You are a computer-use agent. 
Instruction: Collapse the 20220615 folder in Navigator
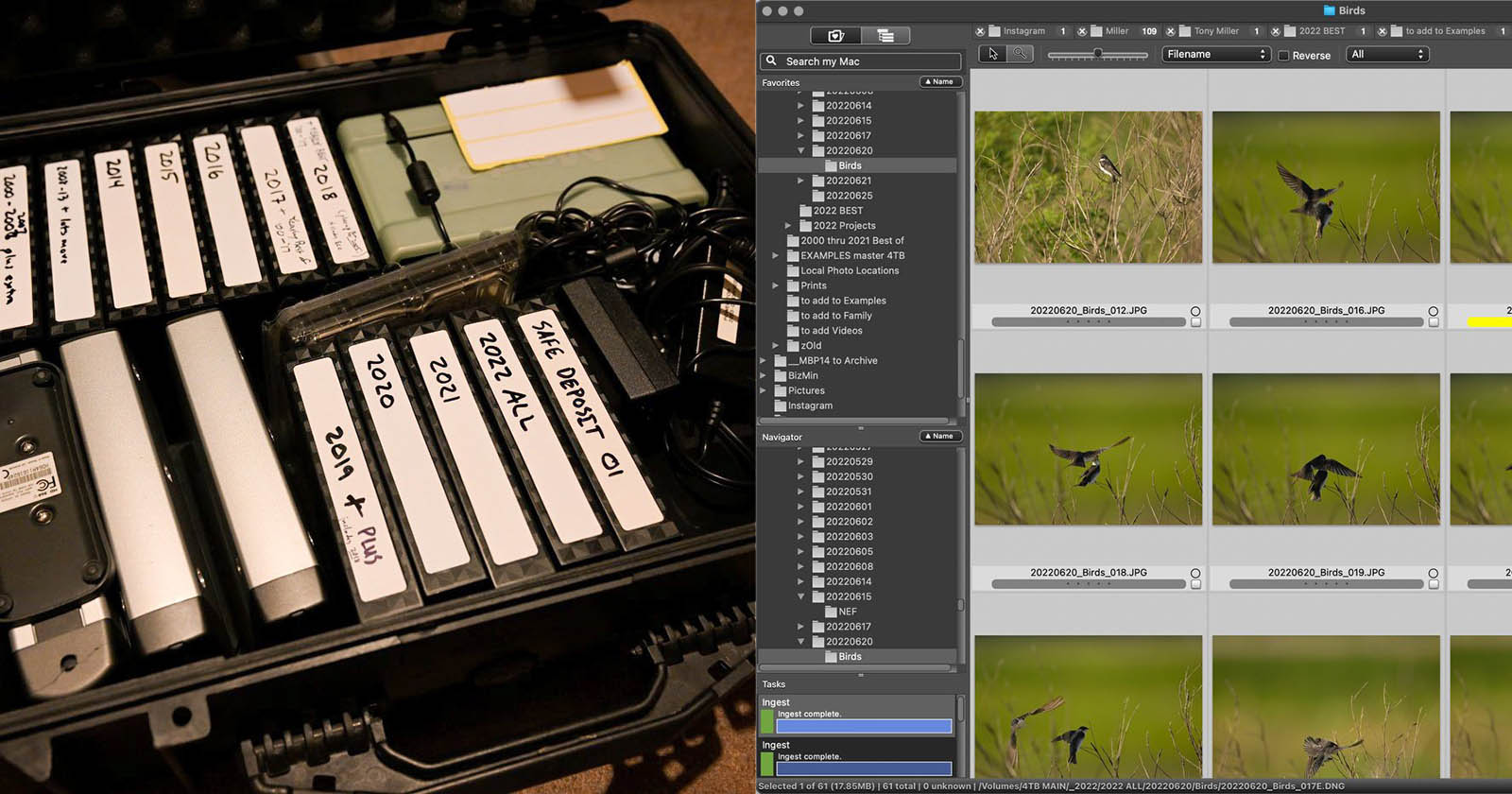point(801,596)
